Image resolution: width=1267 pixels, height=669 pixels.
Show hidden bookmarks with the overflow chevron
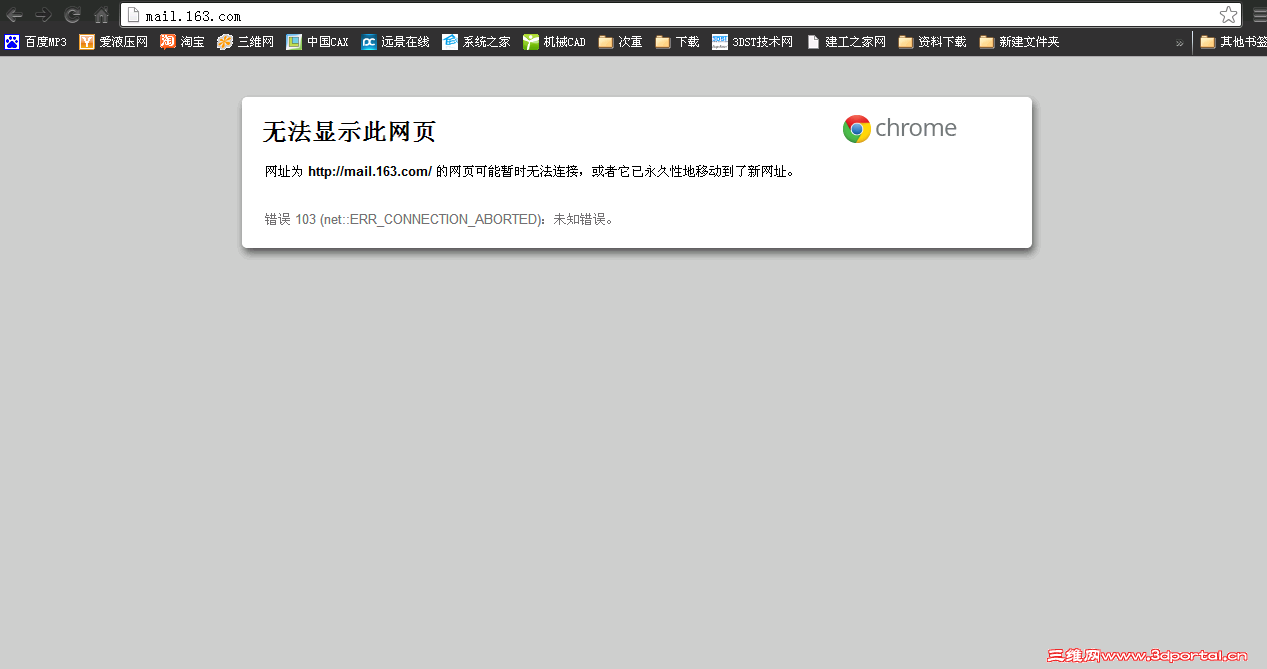click(x=1179, y=42)
